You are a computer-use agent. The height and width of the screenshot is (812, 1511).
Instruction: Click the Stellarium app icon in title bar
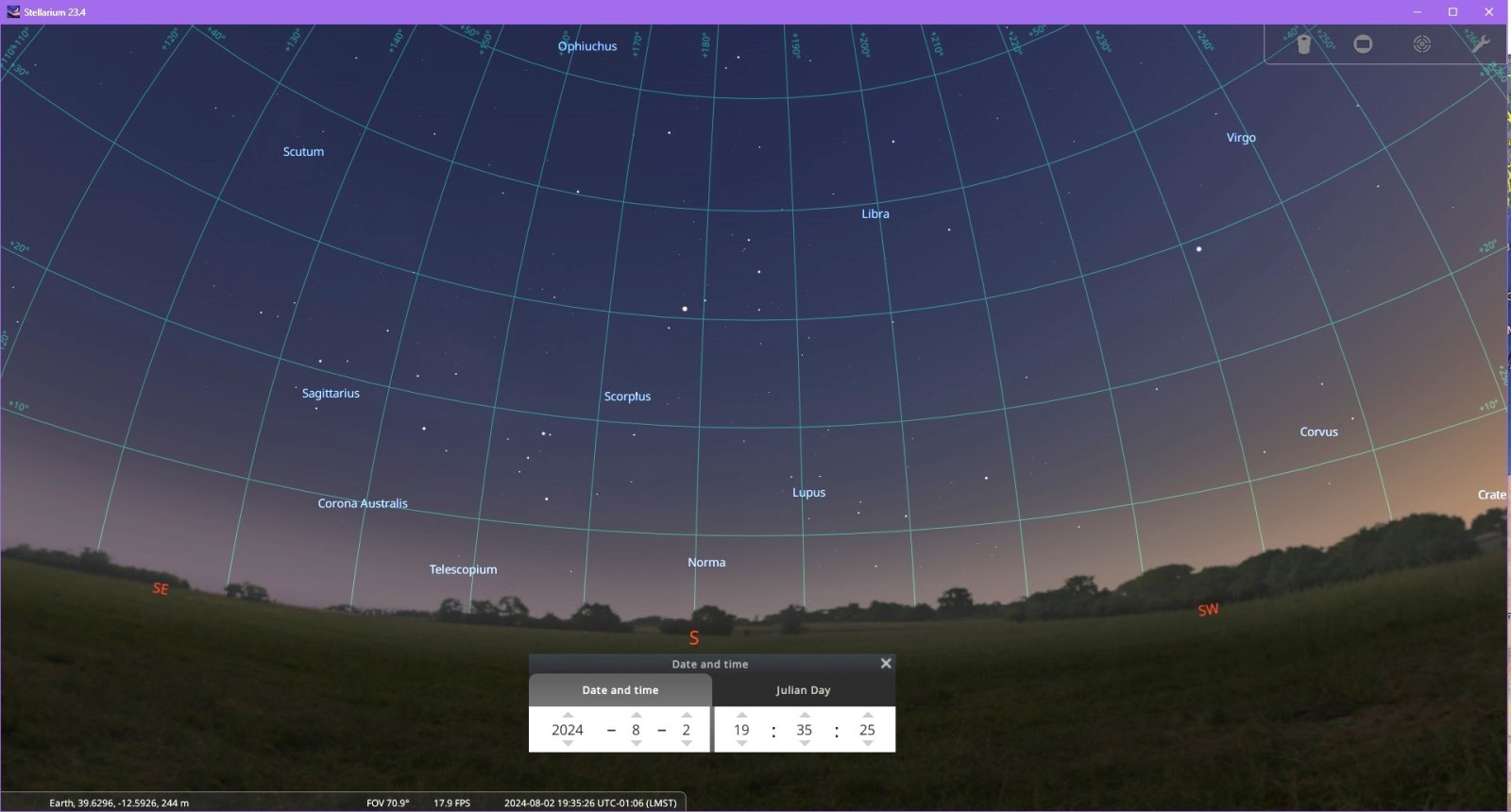pos(13,12)
